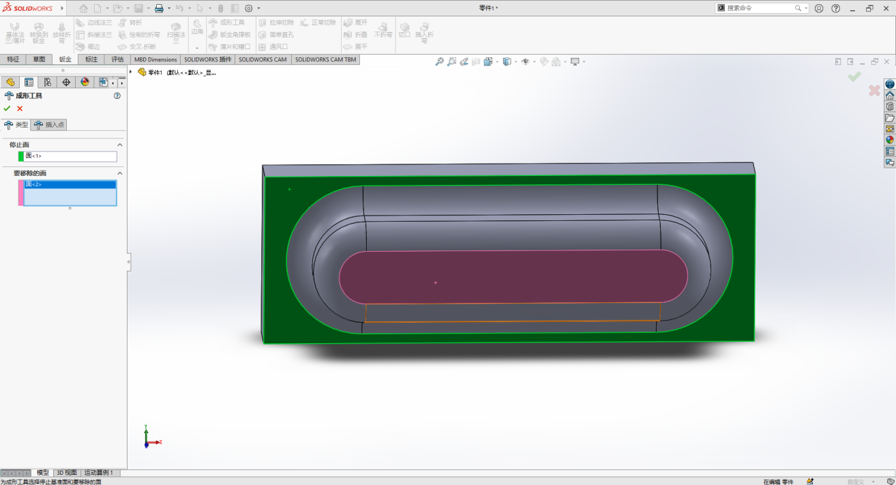The width and height of the screenshot is (896, 485).
Task: Click the Undo arrow icon
Action: coord(179,9)
